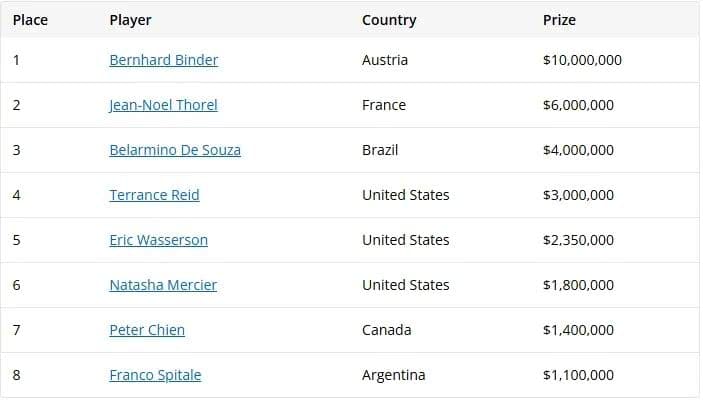The height and width of the screenshot is (401, 703).
Task: Click the France country cell
Action: [x=383, y=105]
